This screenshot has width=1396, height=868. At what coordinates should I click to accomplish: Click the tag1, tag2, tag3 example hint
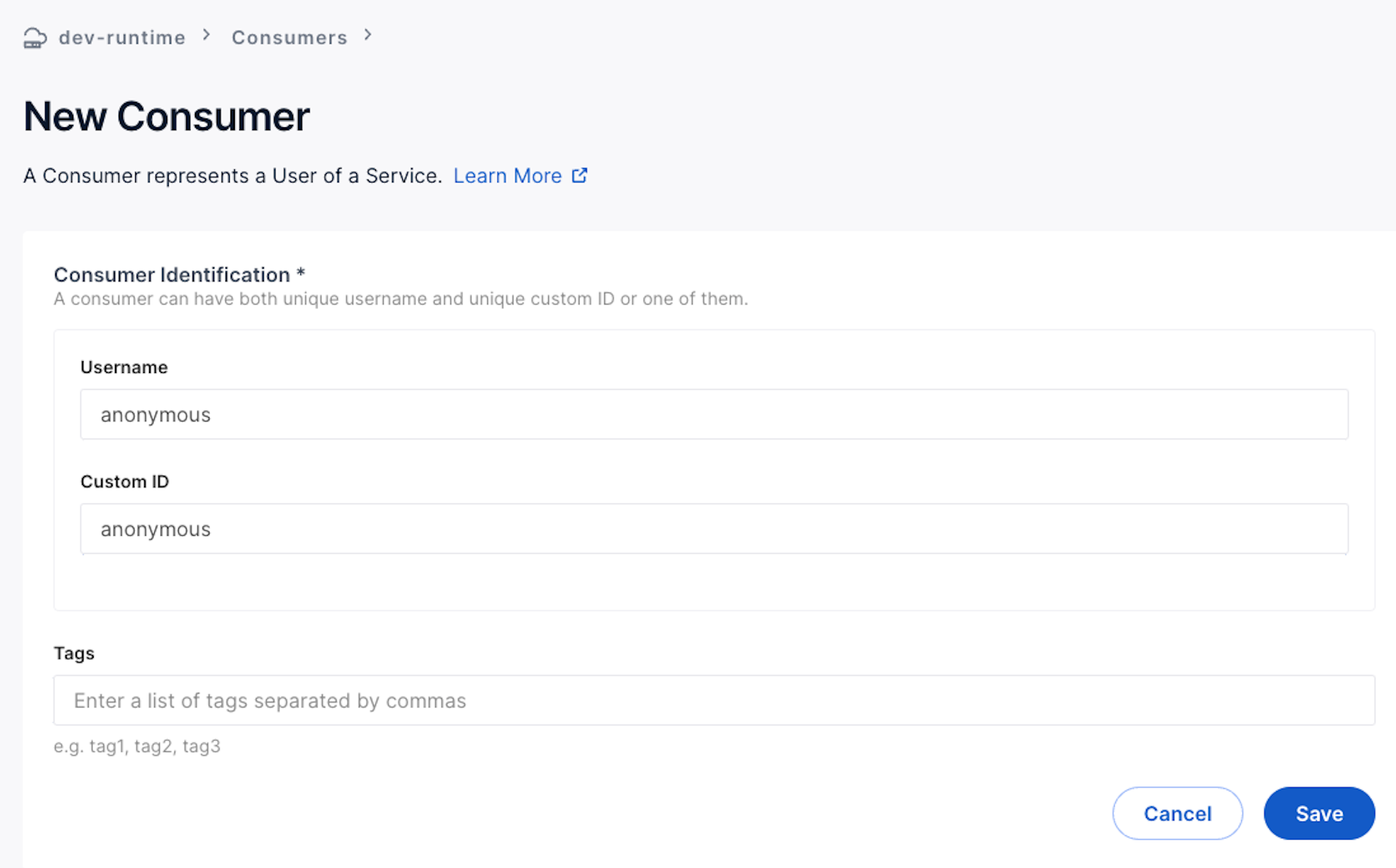pos(137,746)
